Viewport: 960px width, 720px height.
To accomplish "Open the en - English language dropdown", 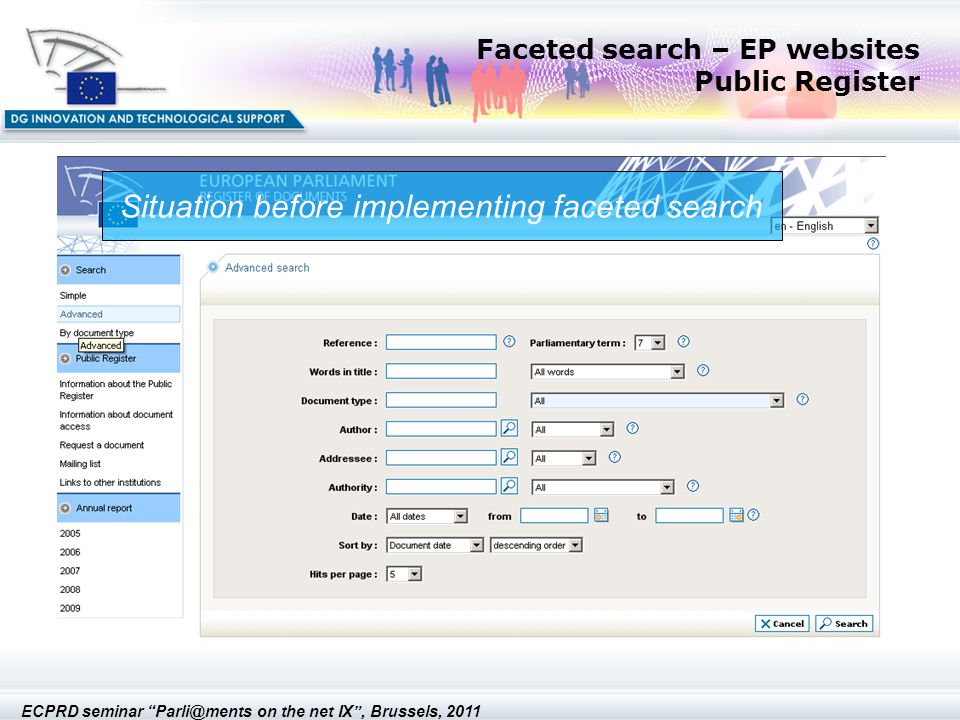I will [825, 226].
